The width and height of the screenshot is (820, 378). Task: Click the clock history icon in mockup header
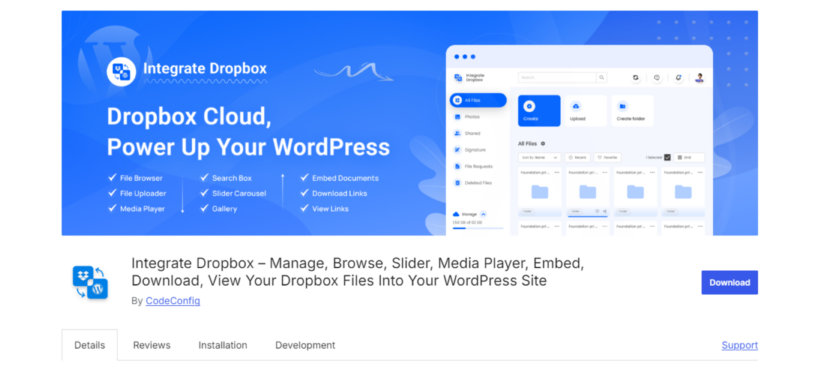point(657,77)
